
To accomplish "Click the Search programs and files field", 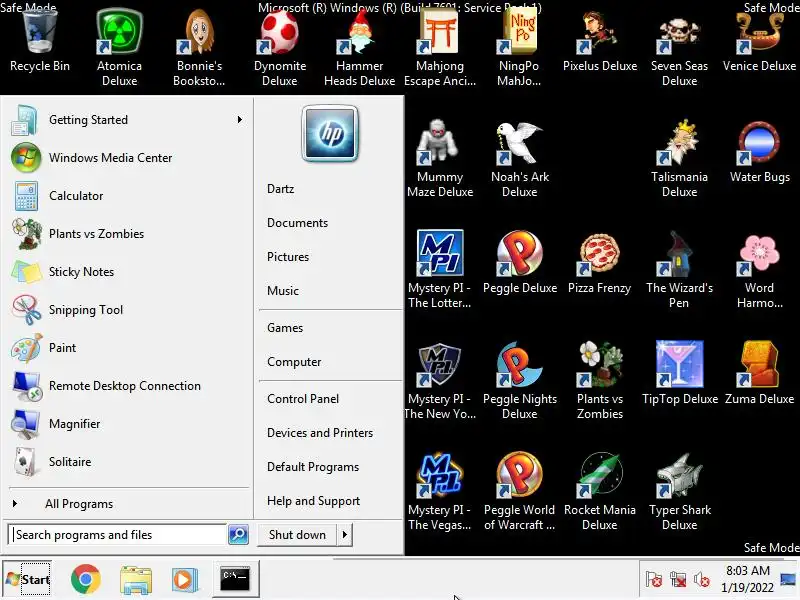I will (x=117, y=535).
